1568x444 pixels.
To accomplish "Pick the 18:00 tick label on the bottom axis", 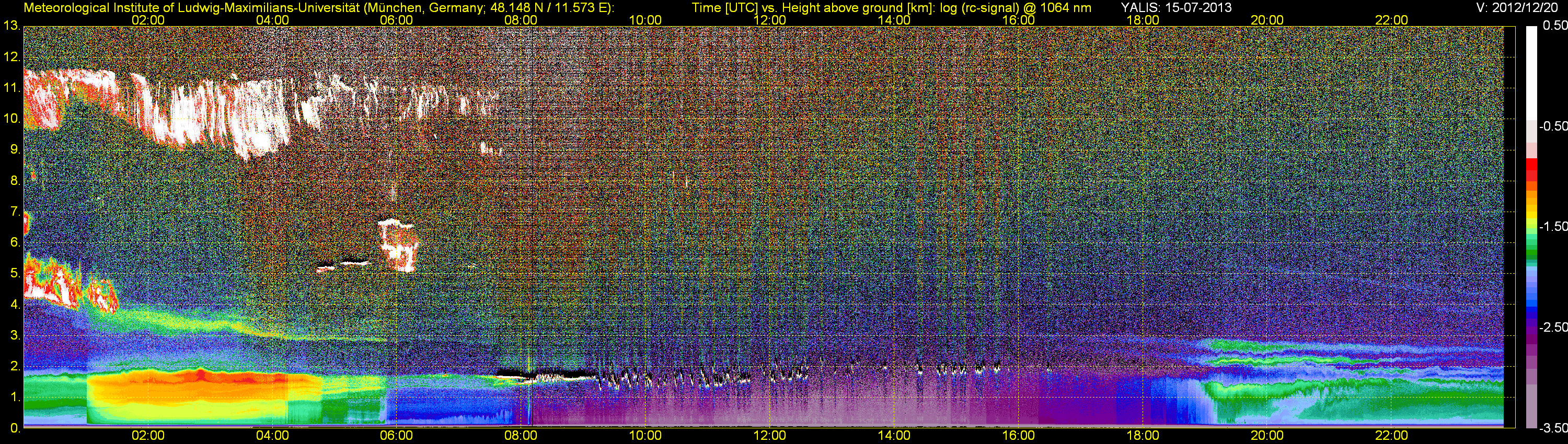I will [x=1143, y=436].
